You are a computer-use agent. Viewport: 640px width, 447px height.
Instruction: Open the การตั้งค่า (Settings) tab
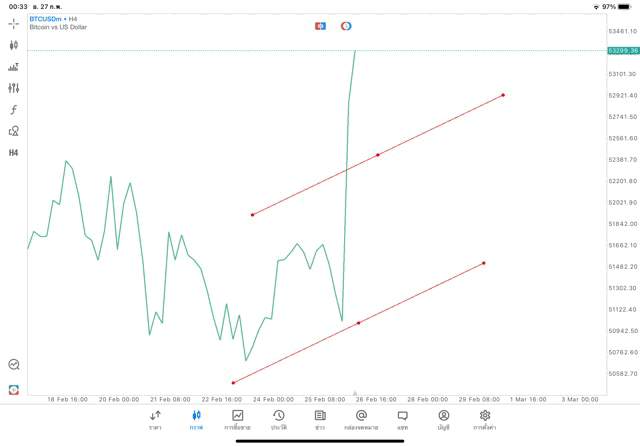click(x=485, y=419)
